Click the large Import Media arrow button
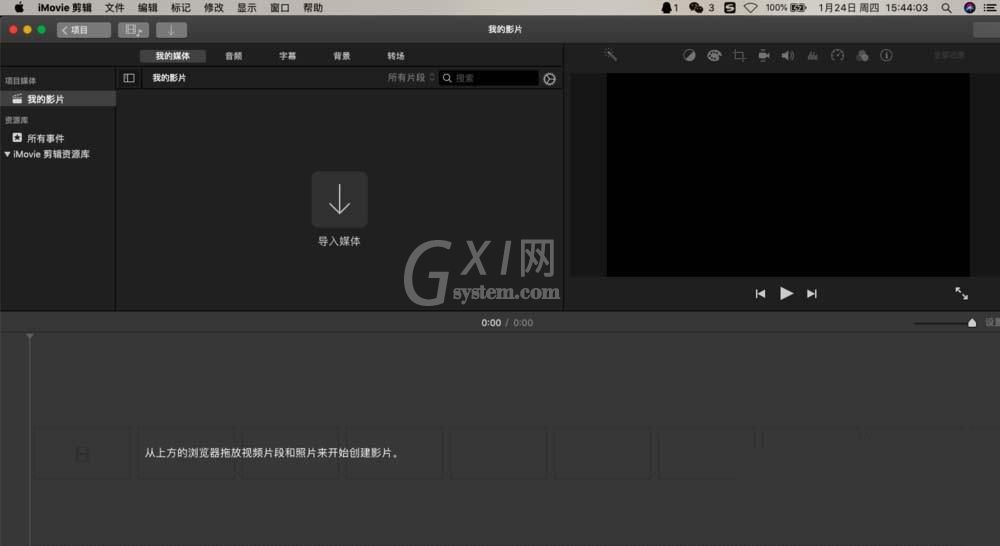This screenshot has width=1000, height=546. tap(339, 200)
